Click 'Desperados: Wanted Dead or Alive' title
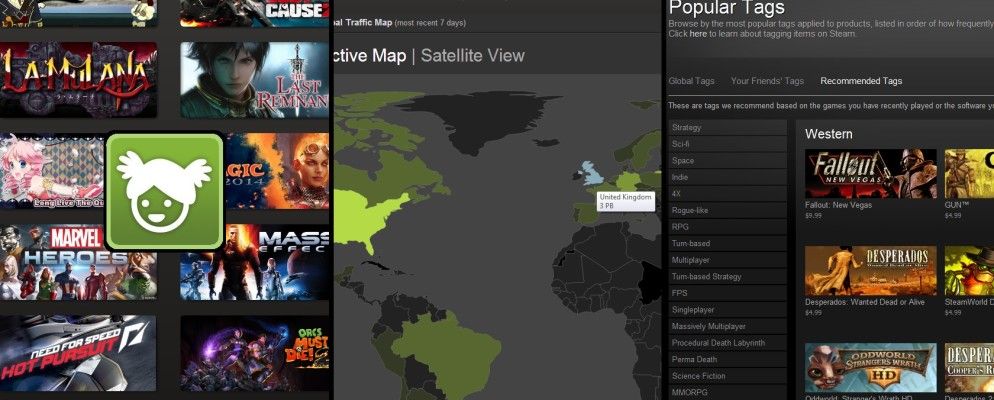 (x=865, y=302)
